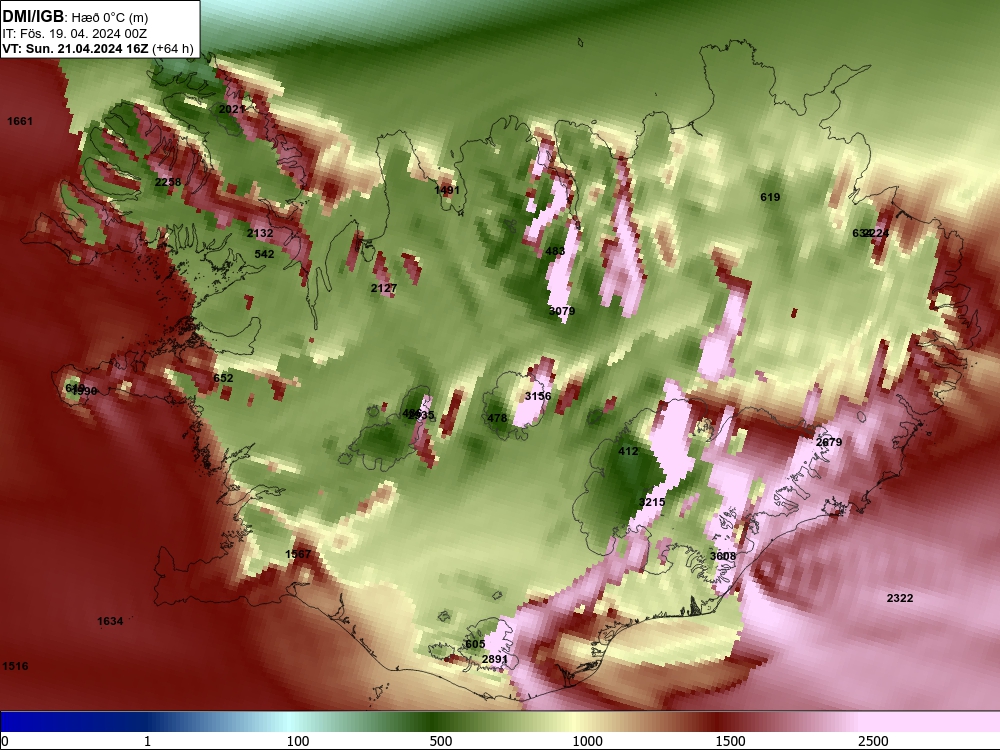Select the 'IT: Fös. 19. 04. 2024 00Z' line
1000x750 pixels.
[75, 34]
